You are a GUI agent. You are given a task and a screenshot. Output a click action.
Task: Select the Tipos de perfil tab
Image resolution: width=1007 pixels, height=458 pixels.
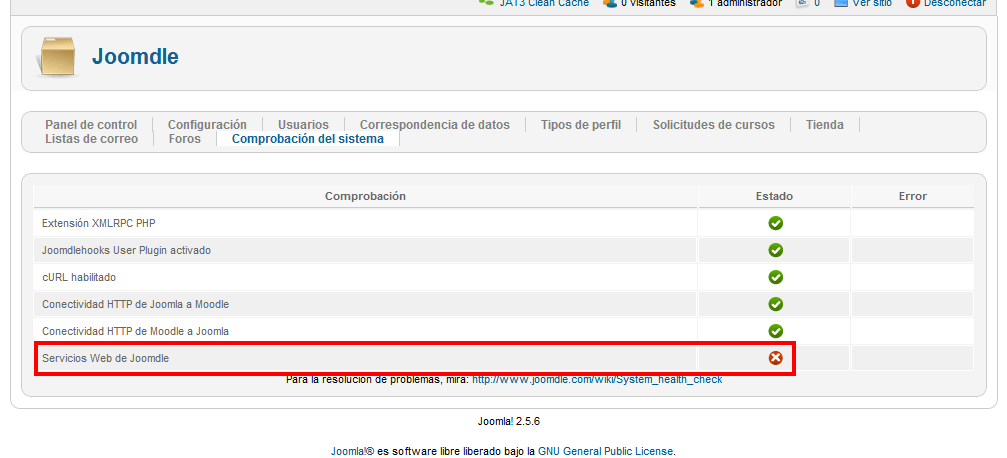581,125
